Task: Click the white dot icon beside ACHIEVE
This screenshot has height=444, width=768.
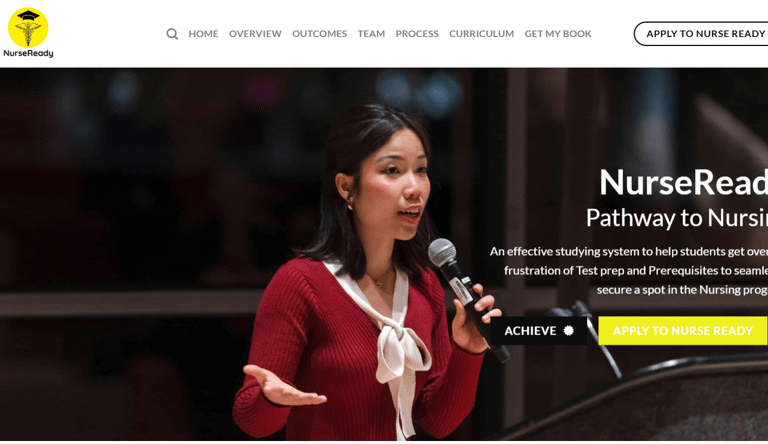Action: point(568,331)
